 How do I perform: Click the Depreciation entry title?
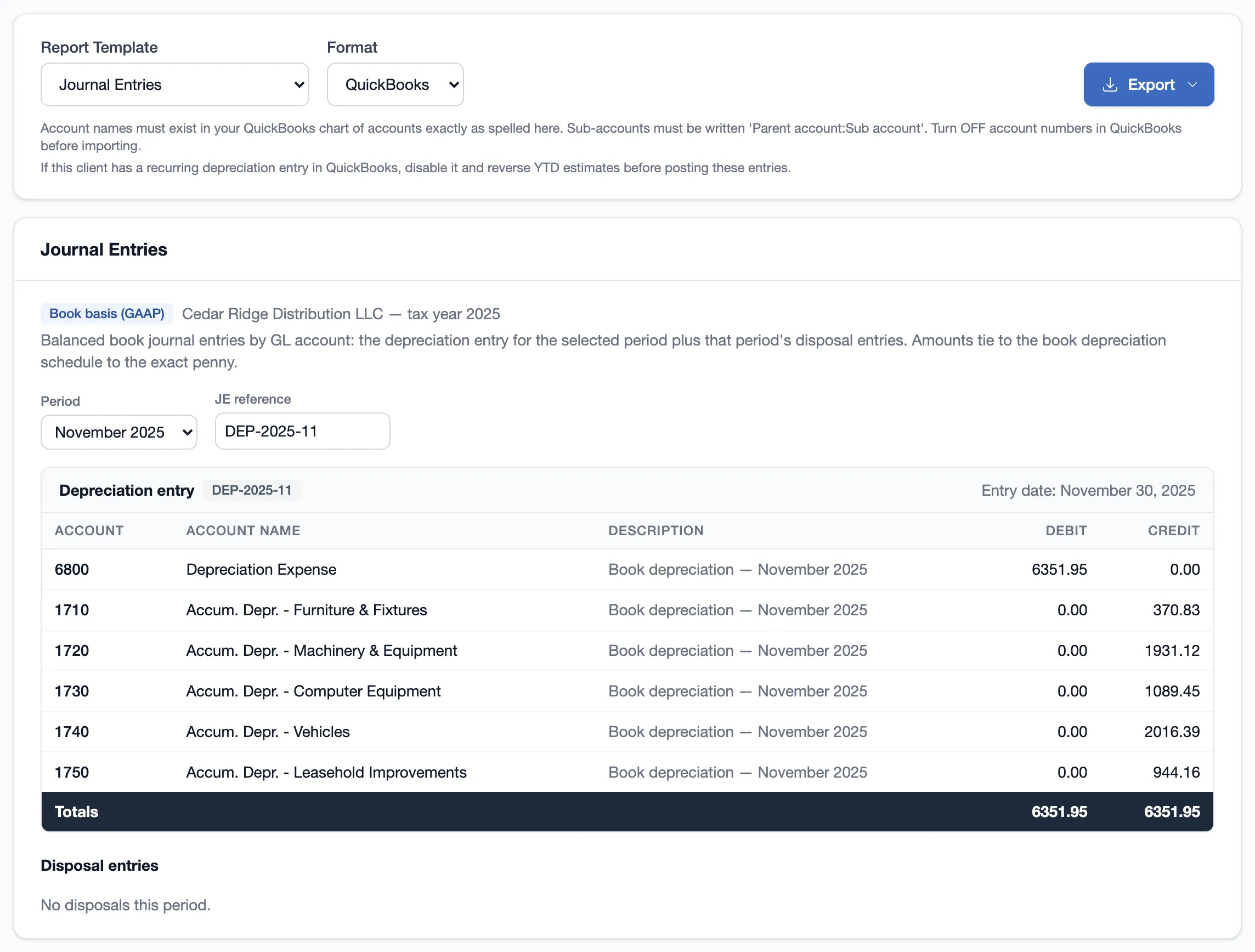127,491
